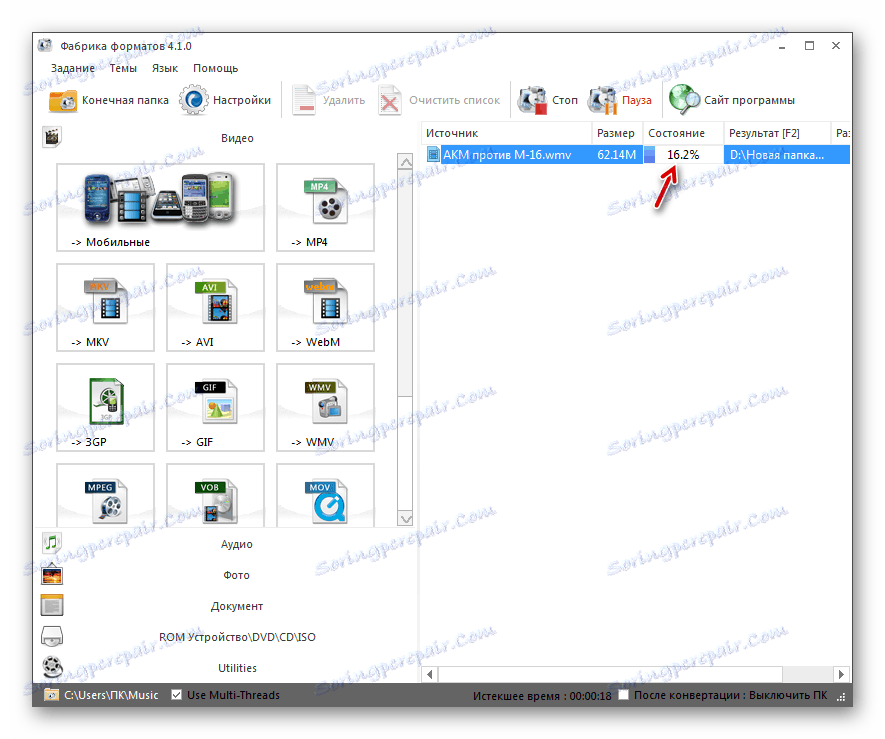Select the MPEG conversion format
The image size is (885, 739).
coord(106,496)
